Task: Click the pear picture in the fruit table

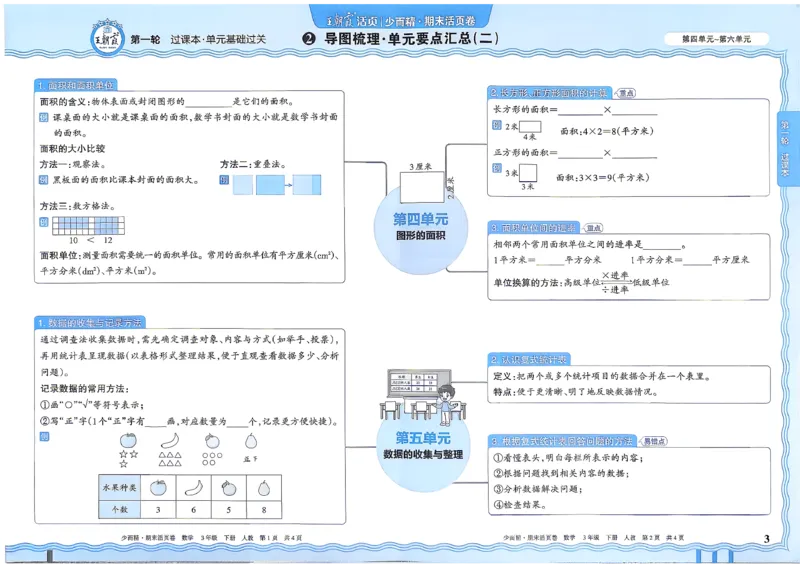Action: pyautogui.click(x=264, y=488)
